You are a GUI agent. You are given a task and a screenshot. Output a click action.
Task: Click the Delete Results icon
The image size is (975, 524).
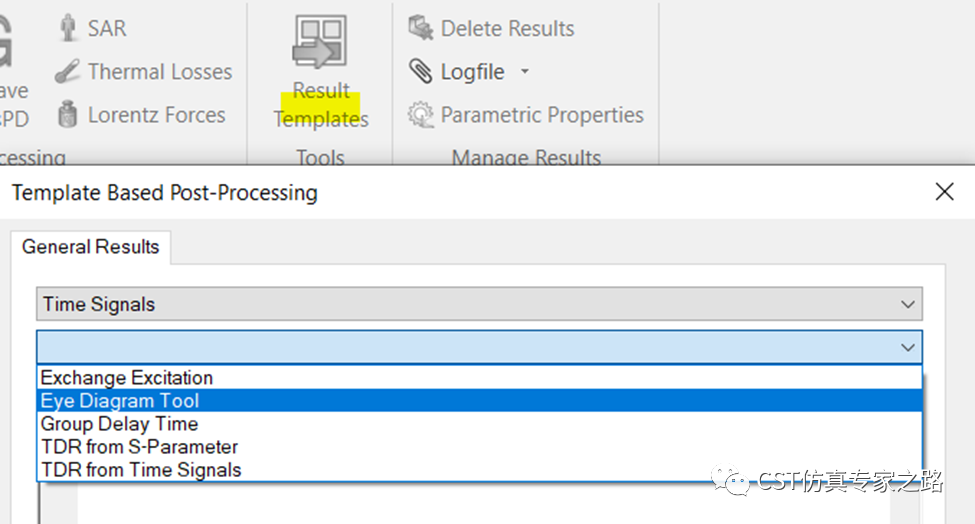pos(421,28)
